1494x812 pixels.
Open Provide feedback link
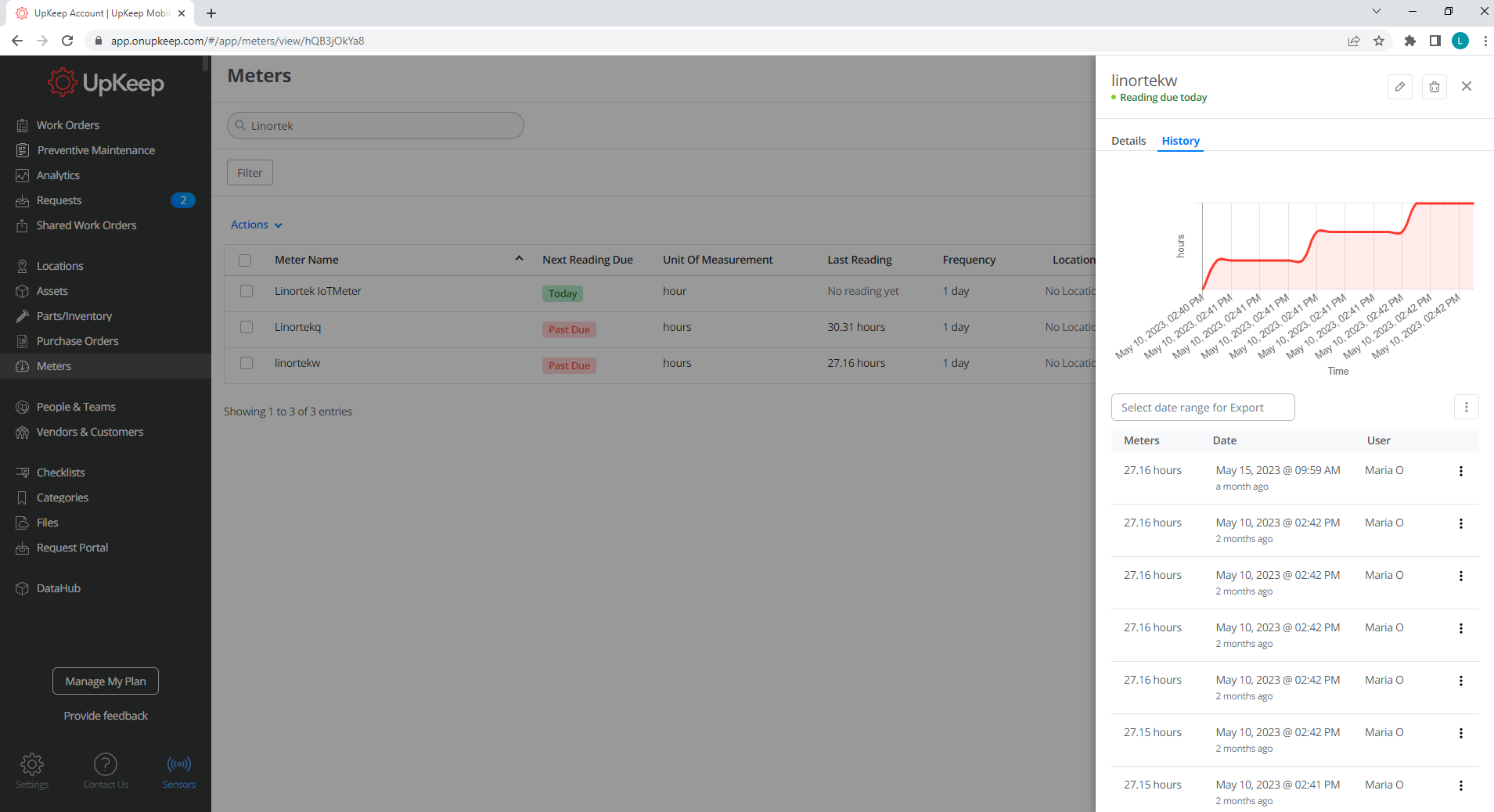point(106,716)
